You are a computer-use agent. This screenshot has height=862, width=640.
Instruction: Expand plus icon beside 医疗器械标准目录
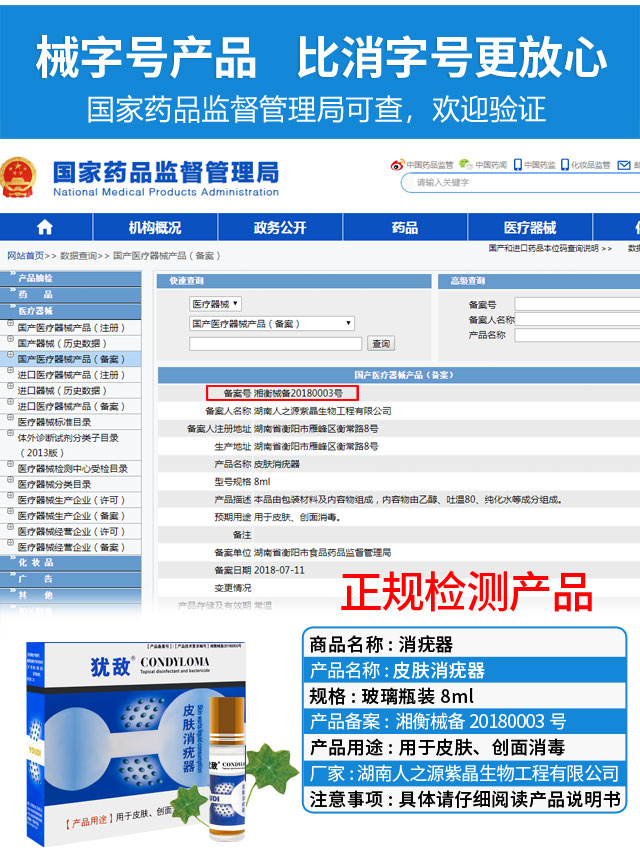pos(10,418)
